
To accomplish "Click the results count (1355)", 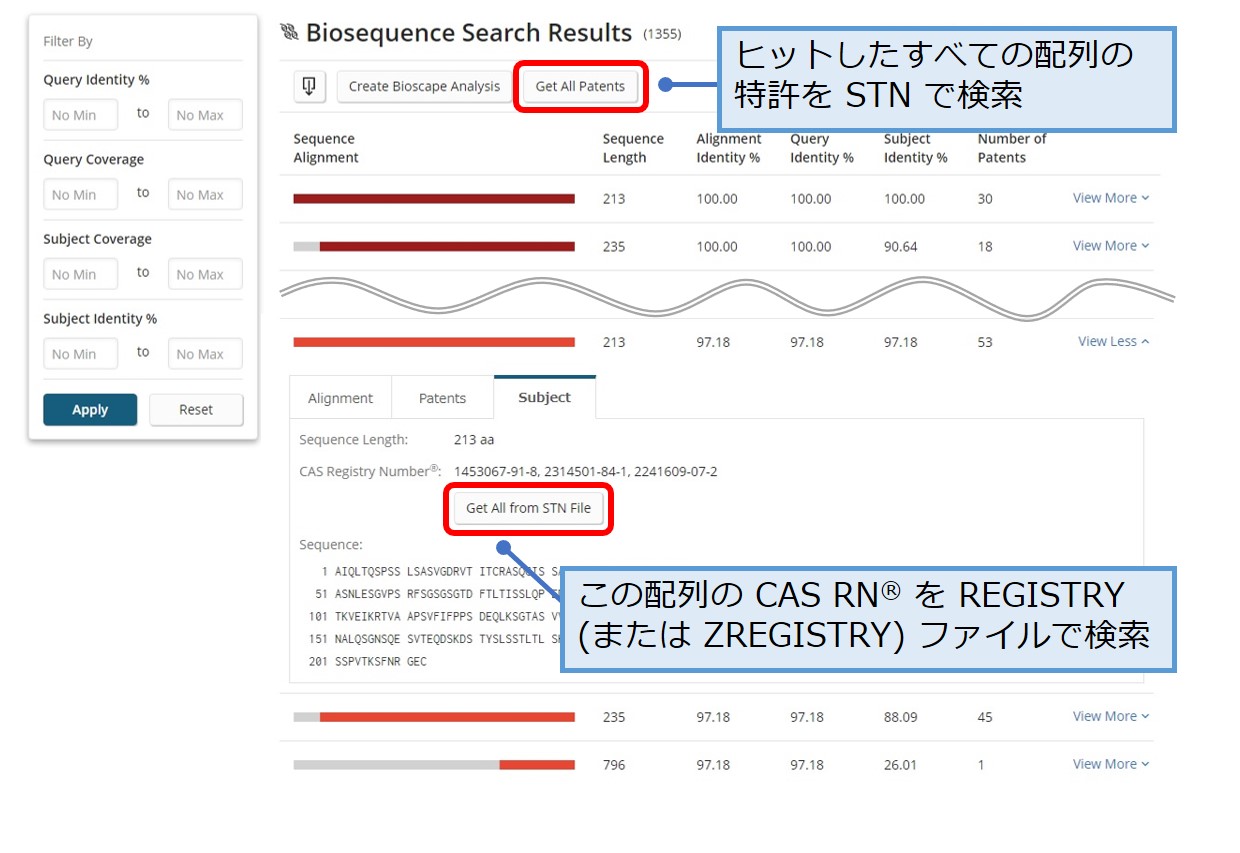I will [x=662, y=34].
